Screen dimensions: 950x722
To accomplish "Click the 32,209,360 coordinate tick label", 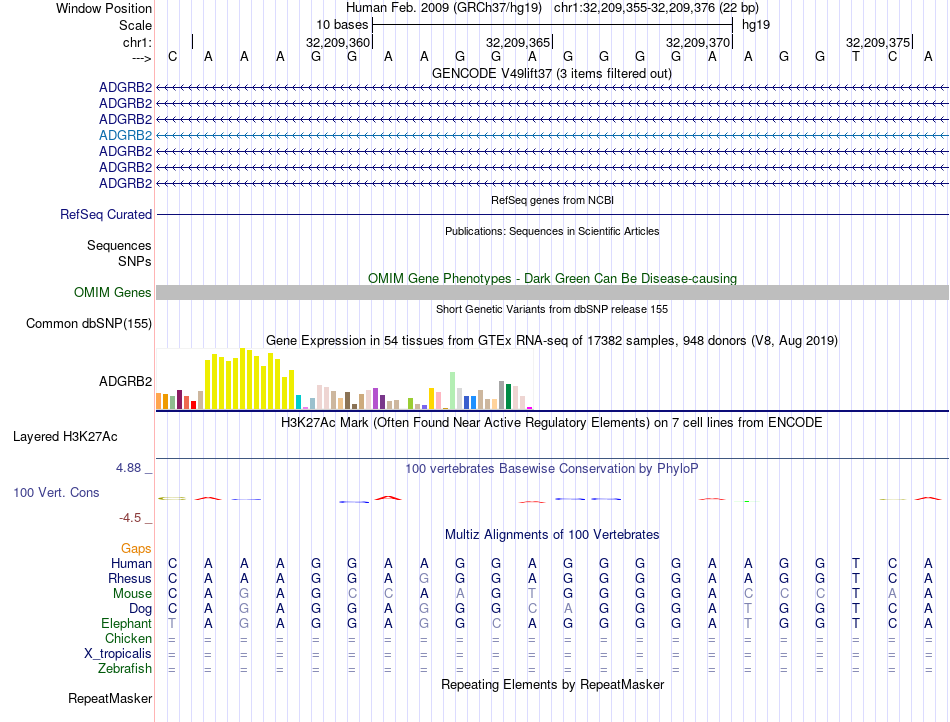I will [x=337, y=42].
